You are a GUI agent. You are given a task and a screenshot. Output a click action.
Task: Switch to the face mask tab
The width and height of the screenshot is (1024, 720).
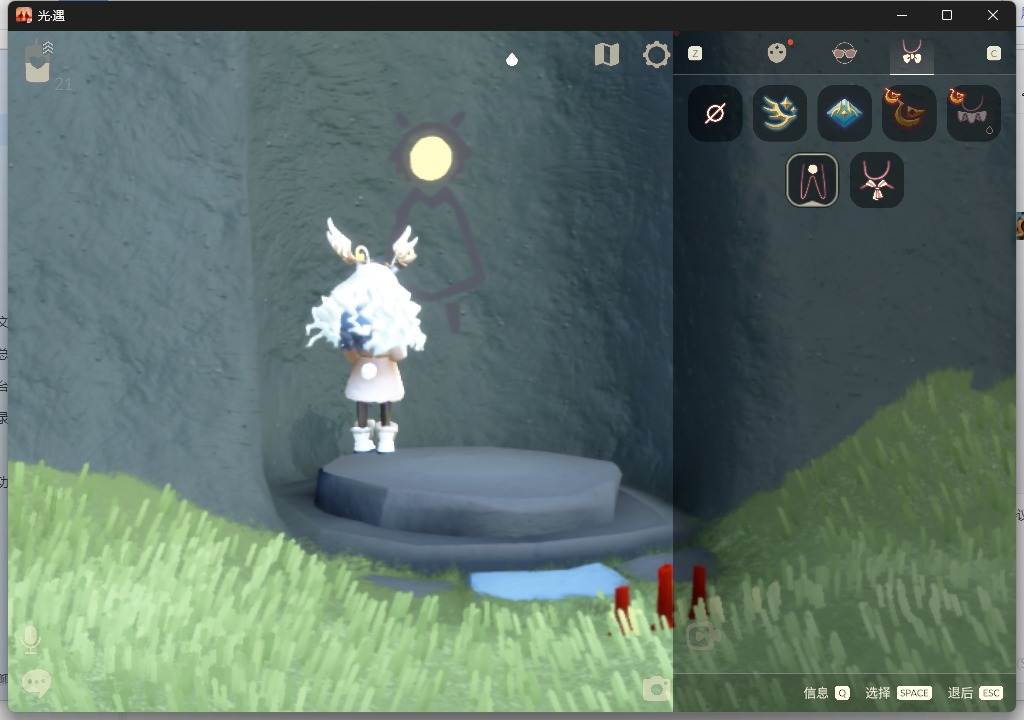[777, 53]
